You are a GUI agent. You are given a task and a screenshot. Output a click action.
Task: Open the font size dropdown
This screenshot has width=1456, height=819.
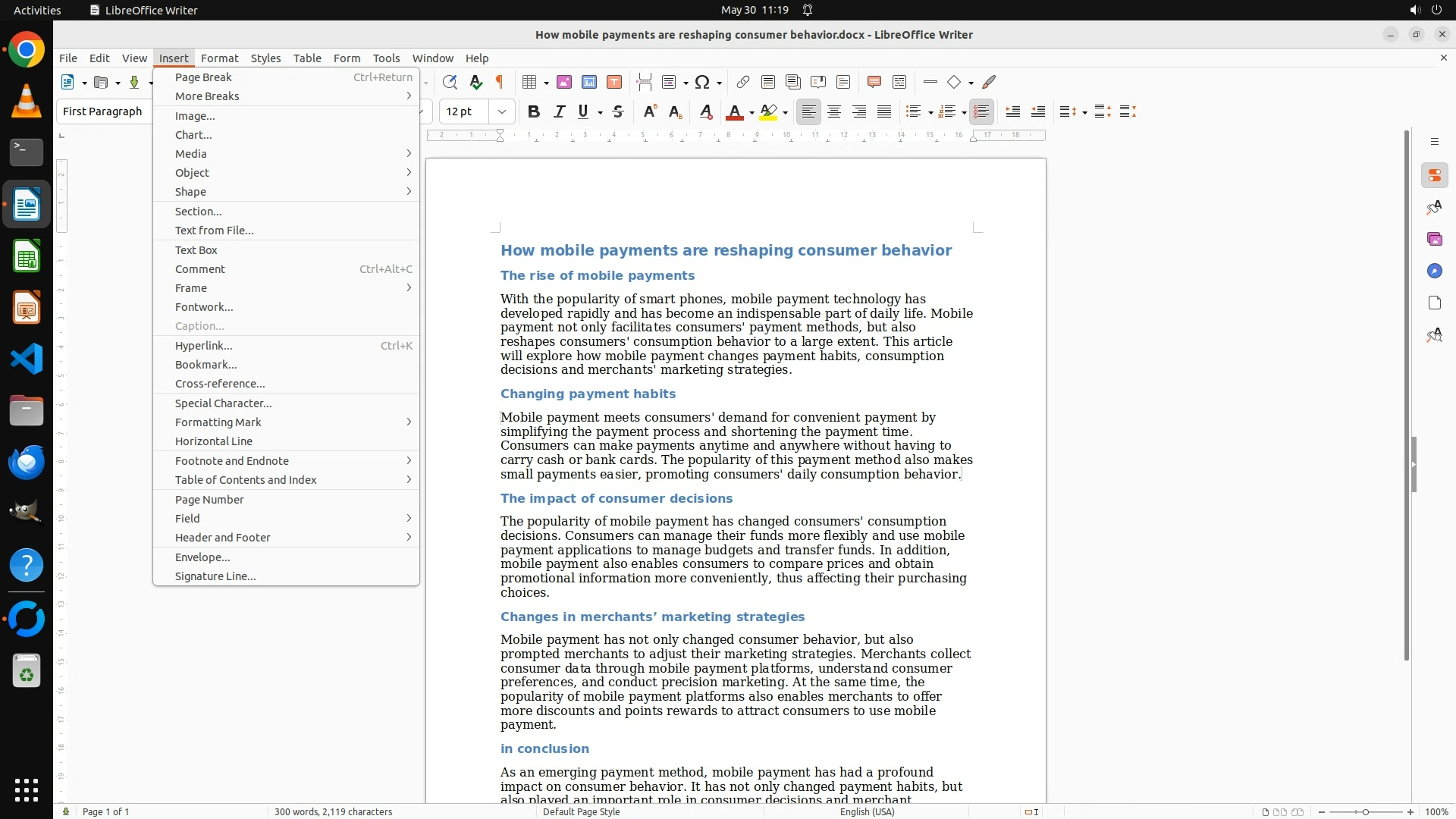[x=502, y=112]
